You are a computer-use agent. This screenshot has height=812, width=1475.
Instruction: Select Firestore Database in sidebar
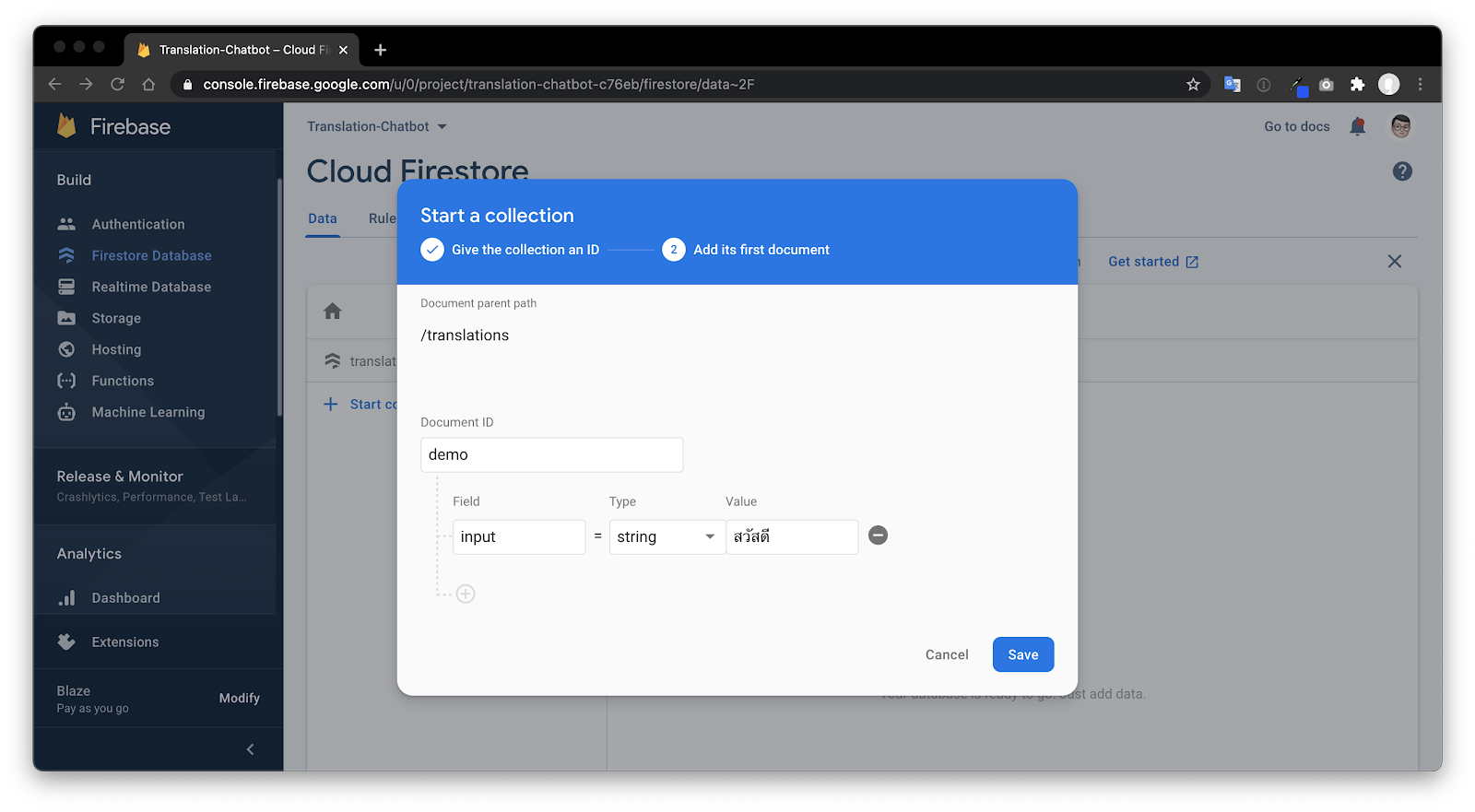pyautogui.click(x=151, y=255)
